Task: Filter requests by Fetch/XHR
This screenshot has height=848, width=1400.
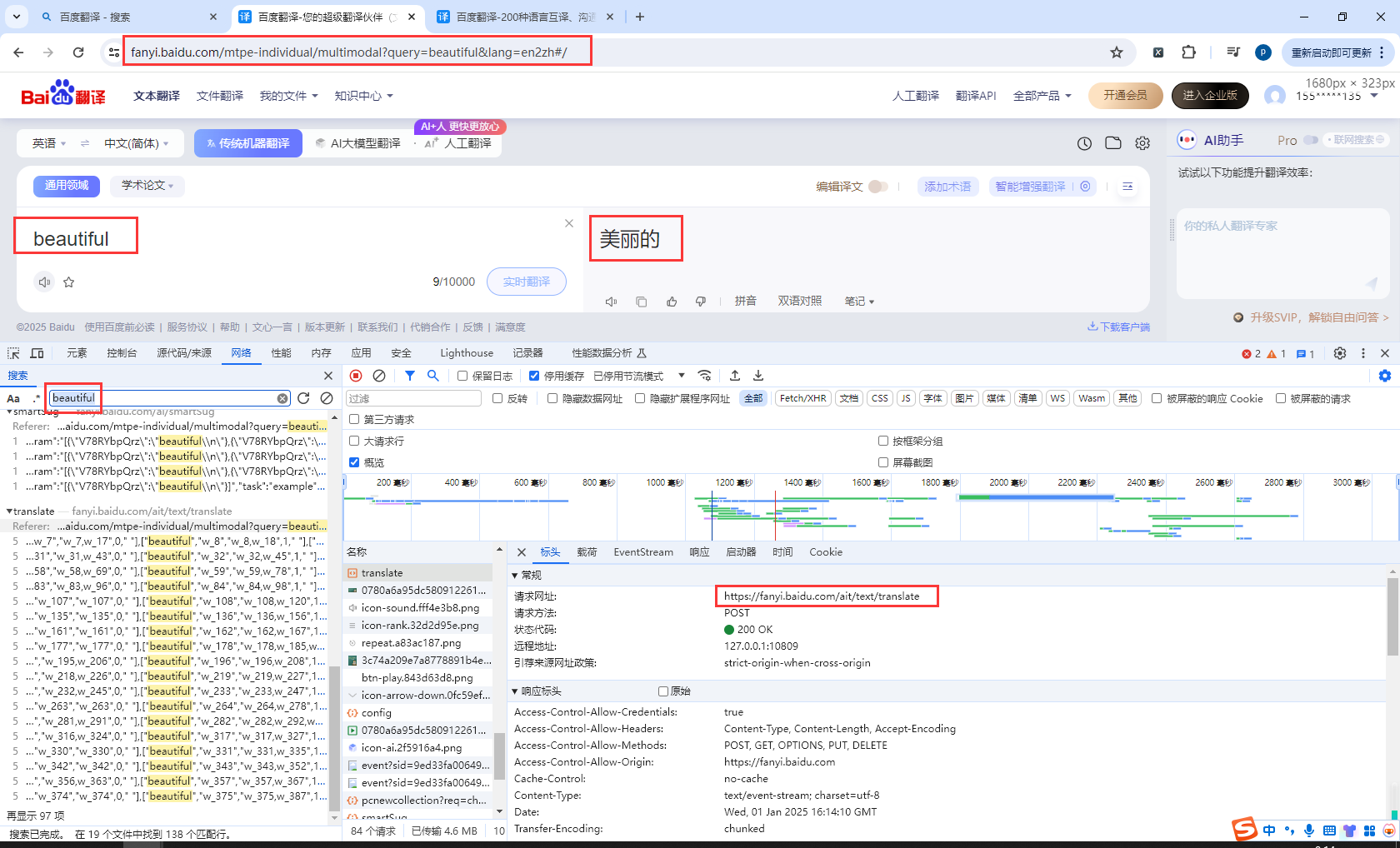Action: (802, 398)
